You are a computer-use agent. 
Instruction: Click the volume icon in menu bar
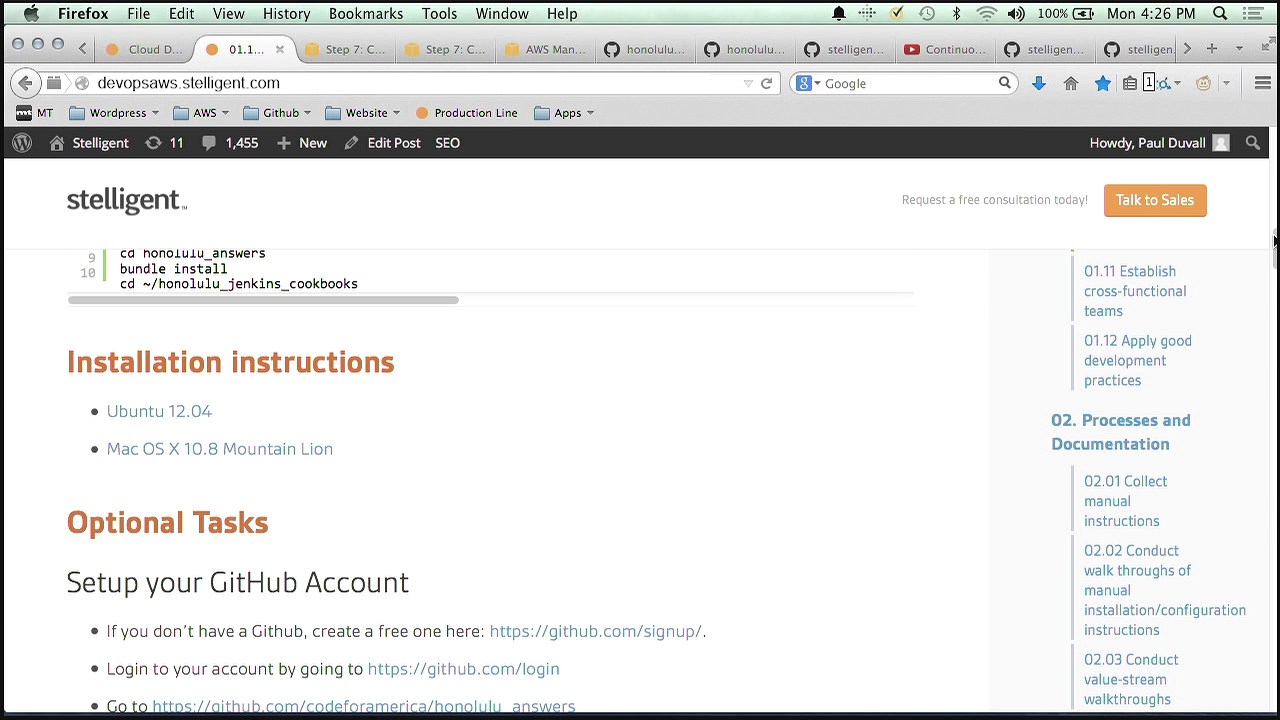[1016, 14]
